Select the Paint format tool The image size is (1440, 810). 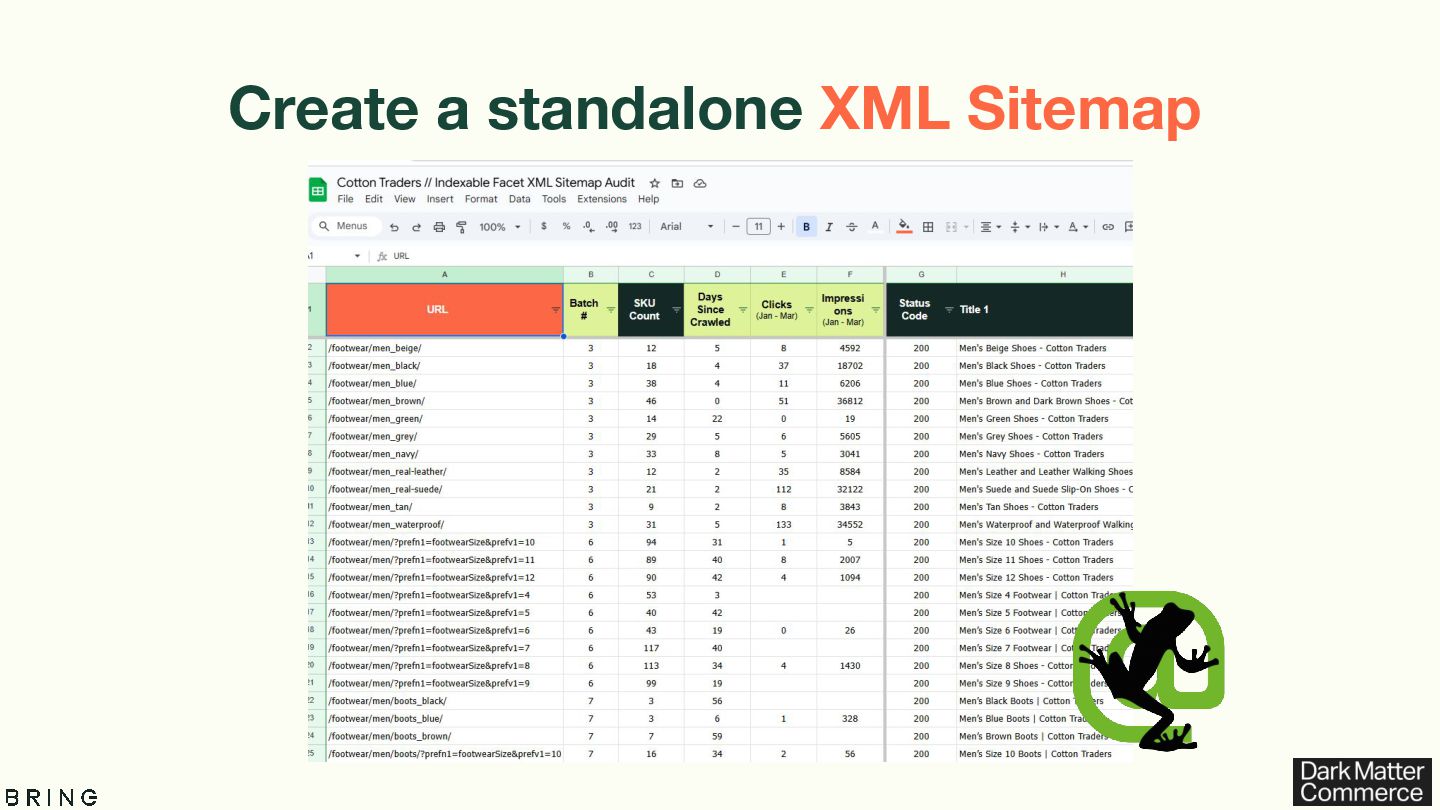click(461, 227)
